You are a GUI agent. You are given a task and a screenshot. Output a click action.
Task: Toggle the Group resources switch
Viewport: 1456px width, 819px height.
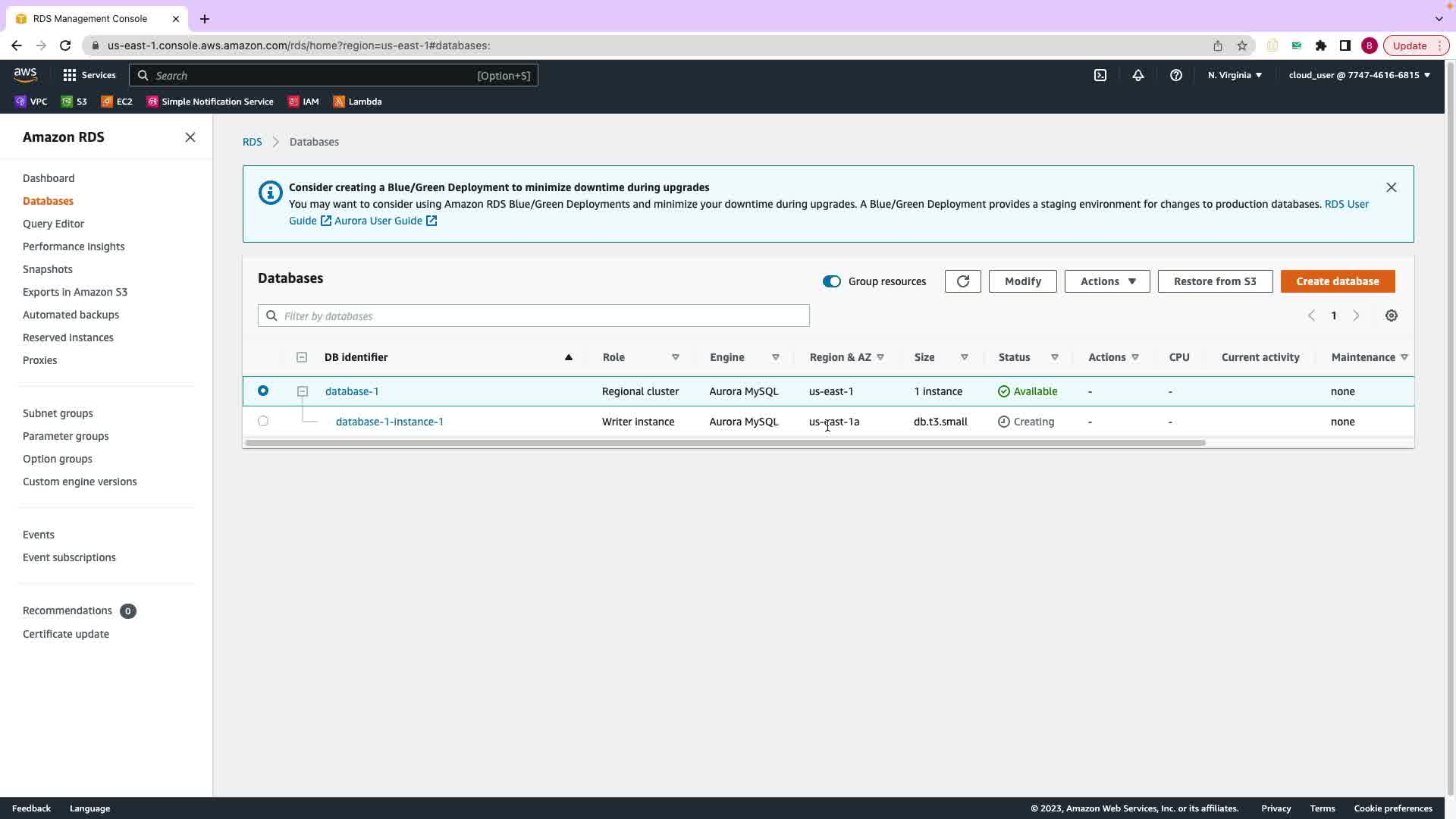coord(831,281)
